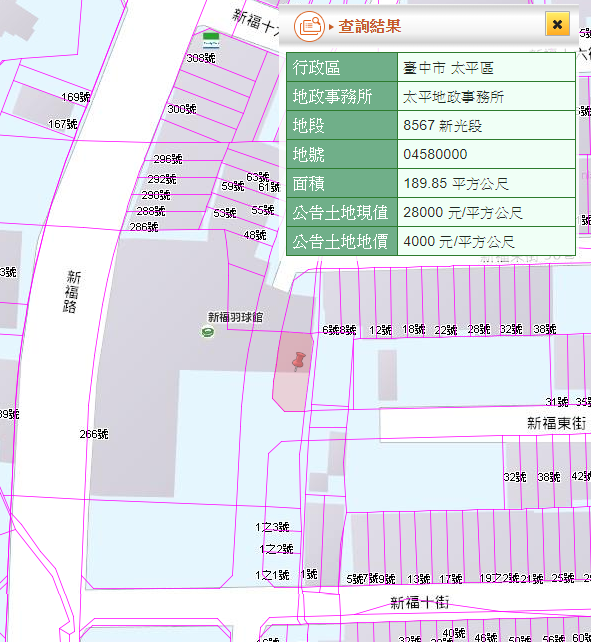This screenshot has width=591, height=642.
Task: Click the 公告土地地價 4000 value cell
Action: [486, 242]
